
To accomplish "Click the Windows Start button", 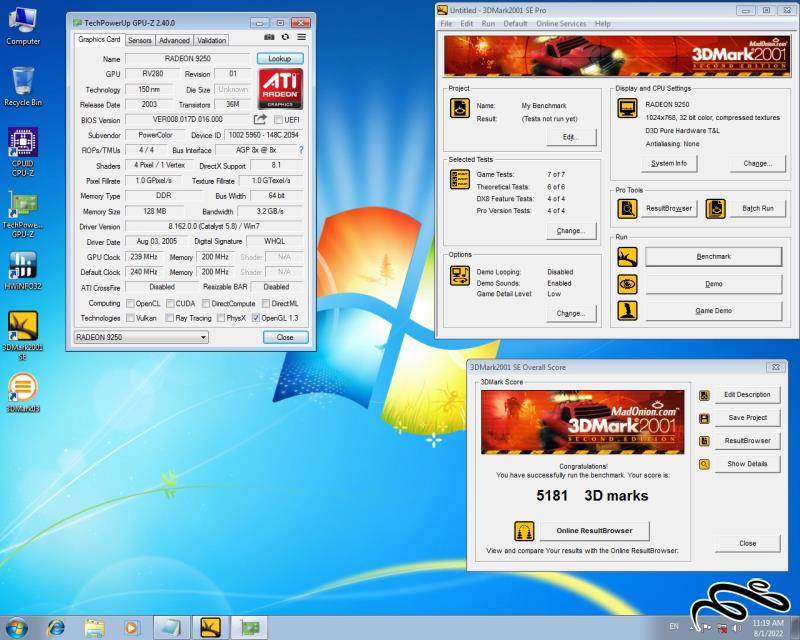I will (x=16, y=628).
